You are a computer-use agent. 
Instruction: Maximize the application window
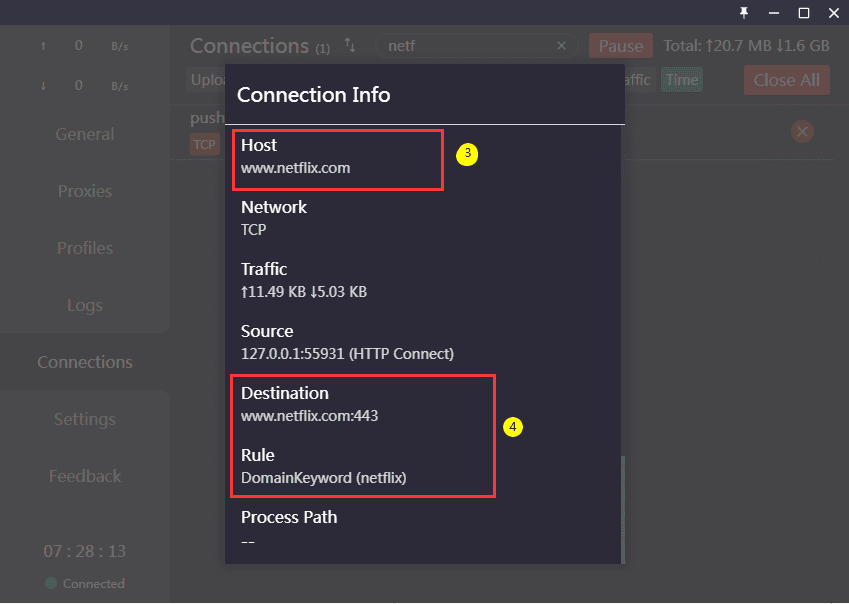click(804, 12)
